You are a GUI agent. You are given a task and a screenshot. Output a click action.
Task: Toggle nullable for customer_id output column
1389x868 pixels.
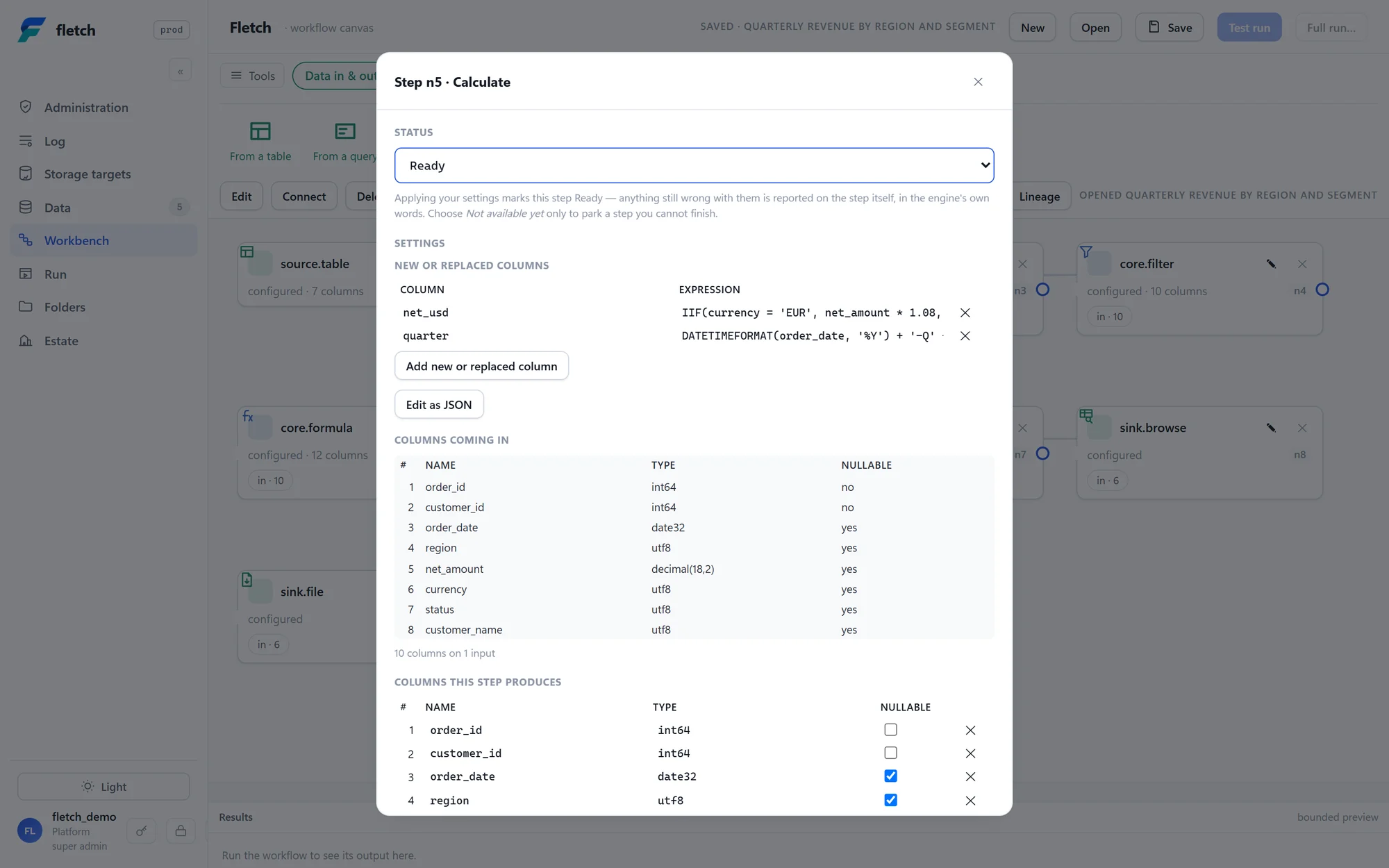tap(890, 753)
